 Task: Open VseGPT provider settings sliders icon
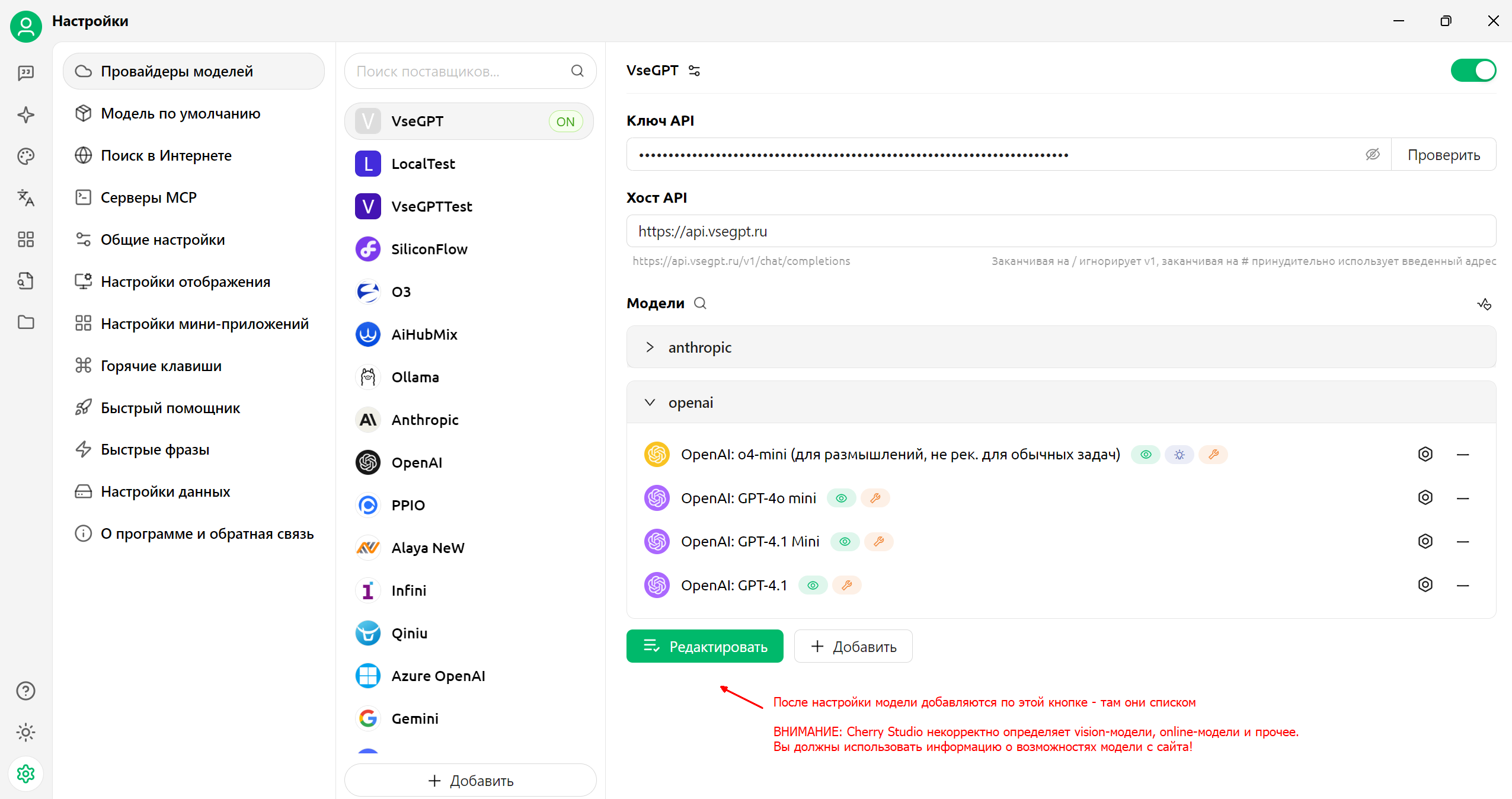point(694,71)
